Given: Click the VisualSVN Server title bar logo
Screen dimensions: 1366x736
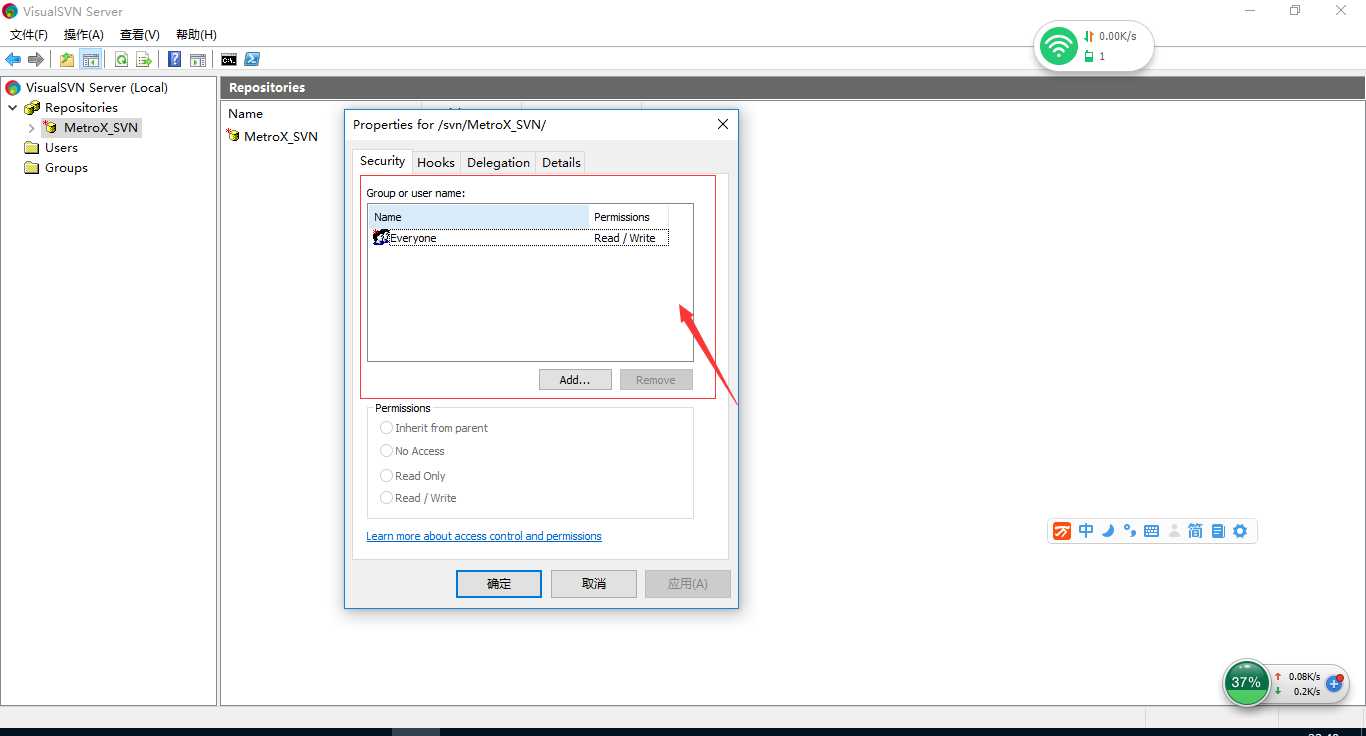Looking at the screenshot, I should pyautogui.click(x=10, y=11).
